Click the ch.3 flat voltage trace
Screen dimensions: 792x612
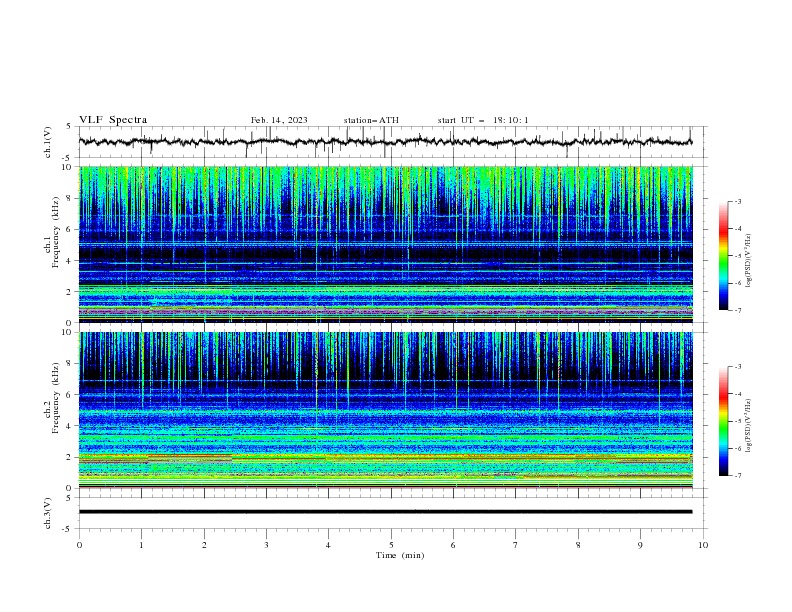(x=385, y=512)
